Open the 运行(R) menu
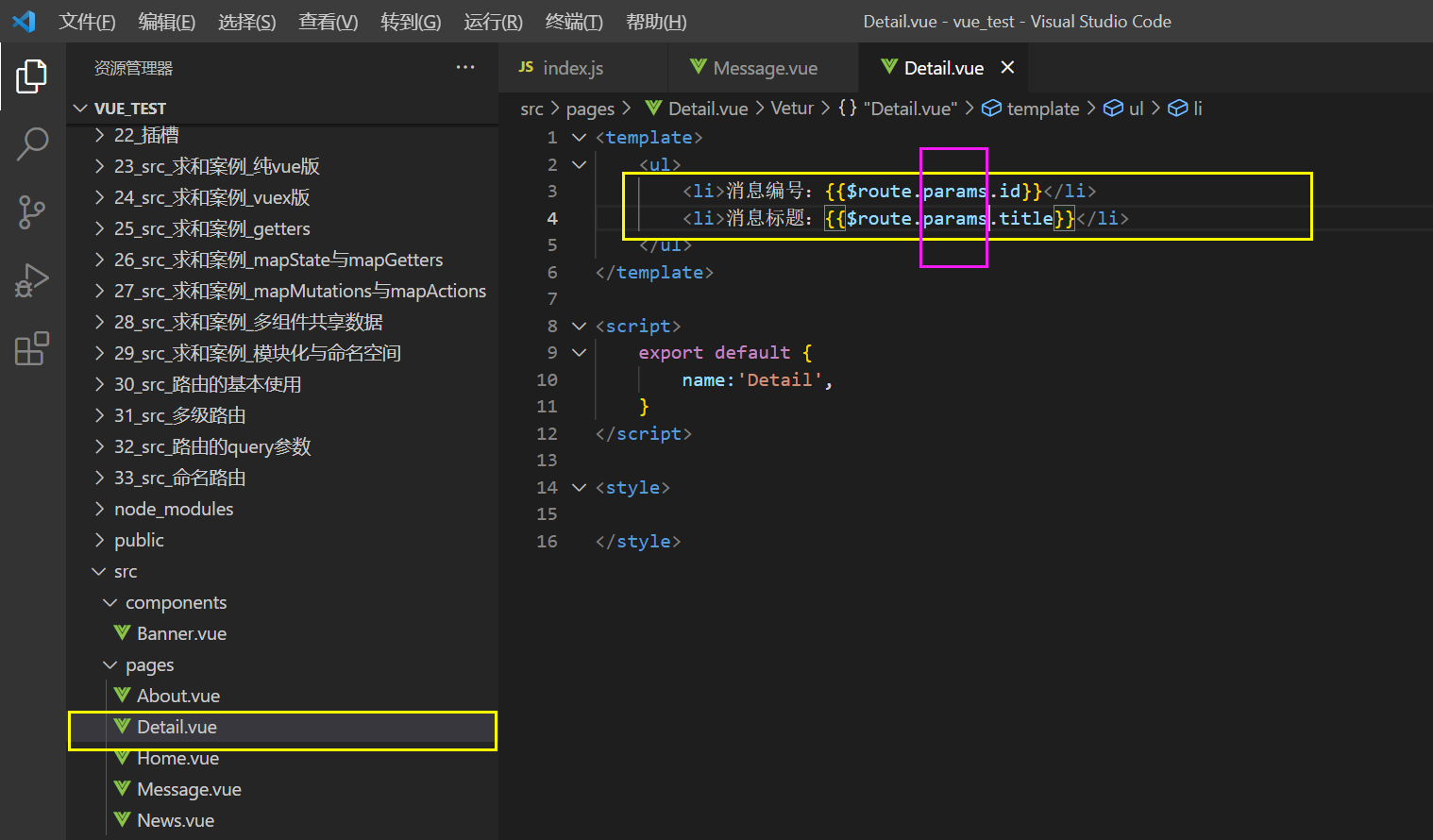This screenshot has width=1433, height=840. click(x=493, y=21)
